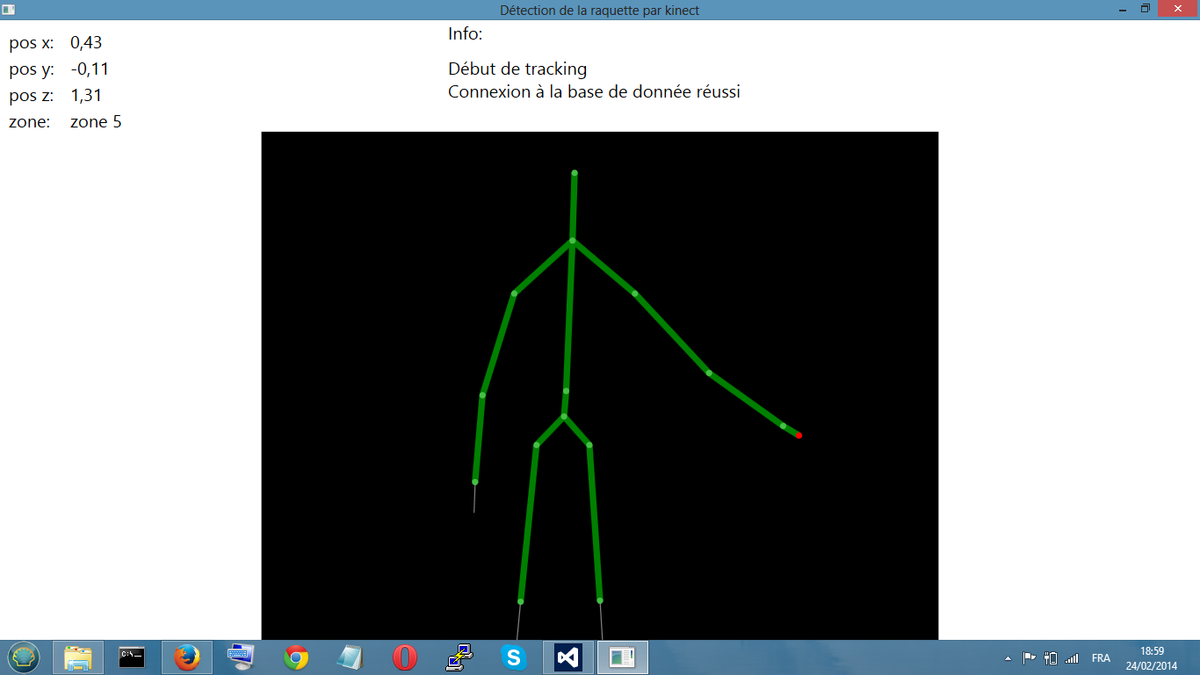Open the Action Center flag icon

coord(1029,658)
